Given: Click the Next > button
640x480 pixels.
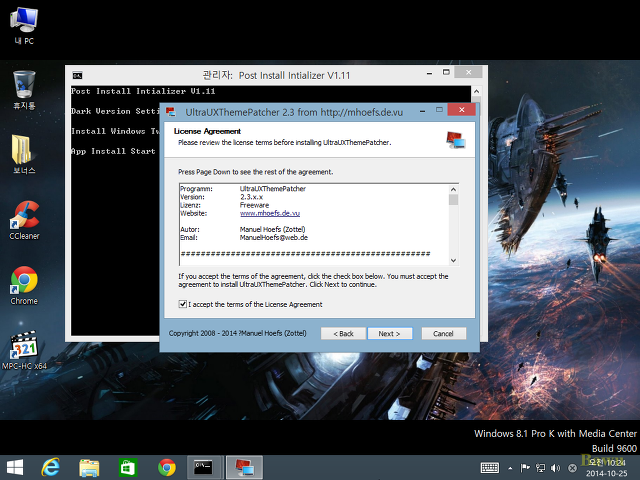Looking at the screenshot, I should pos(389,333).
